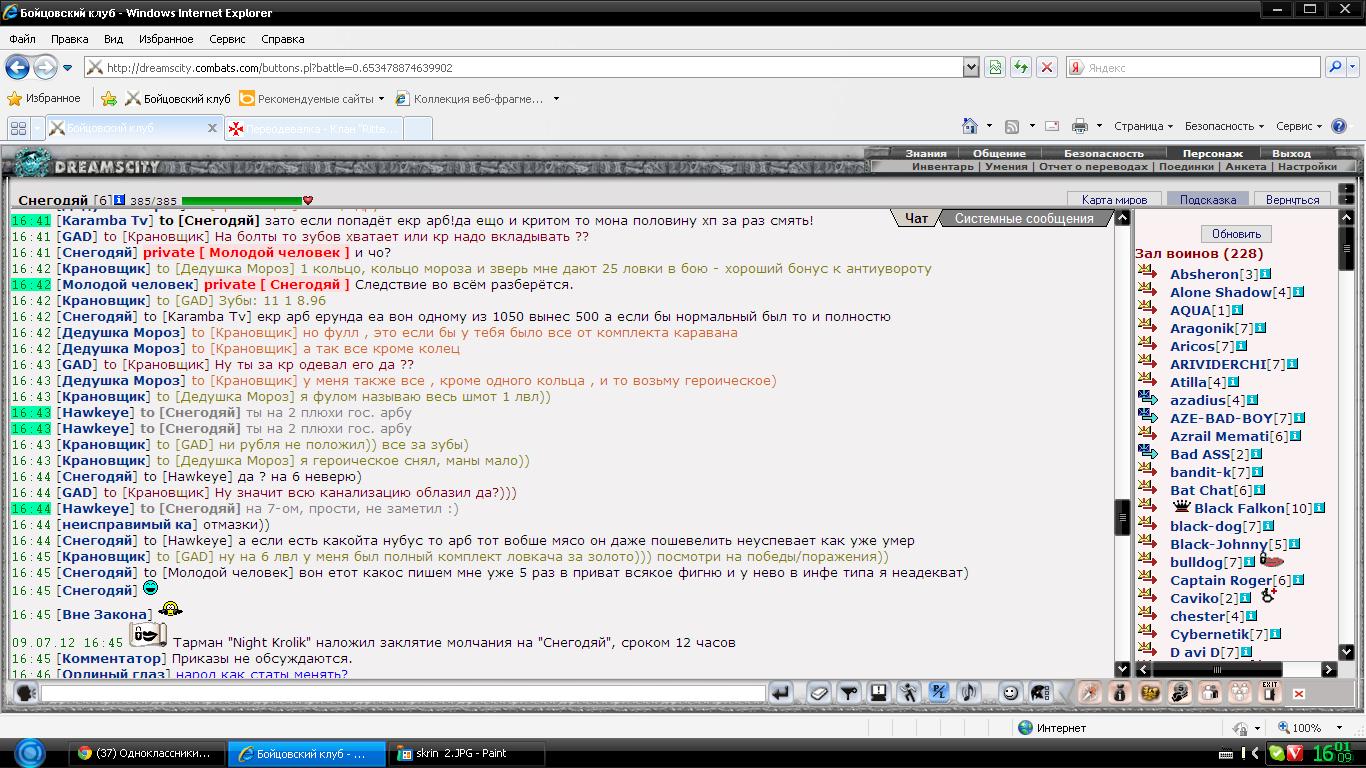Open game menu Знания
Viewport: 1366px width, 768px height.
click(x=926, y=153)
